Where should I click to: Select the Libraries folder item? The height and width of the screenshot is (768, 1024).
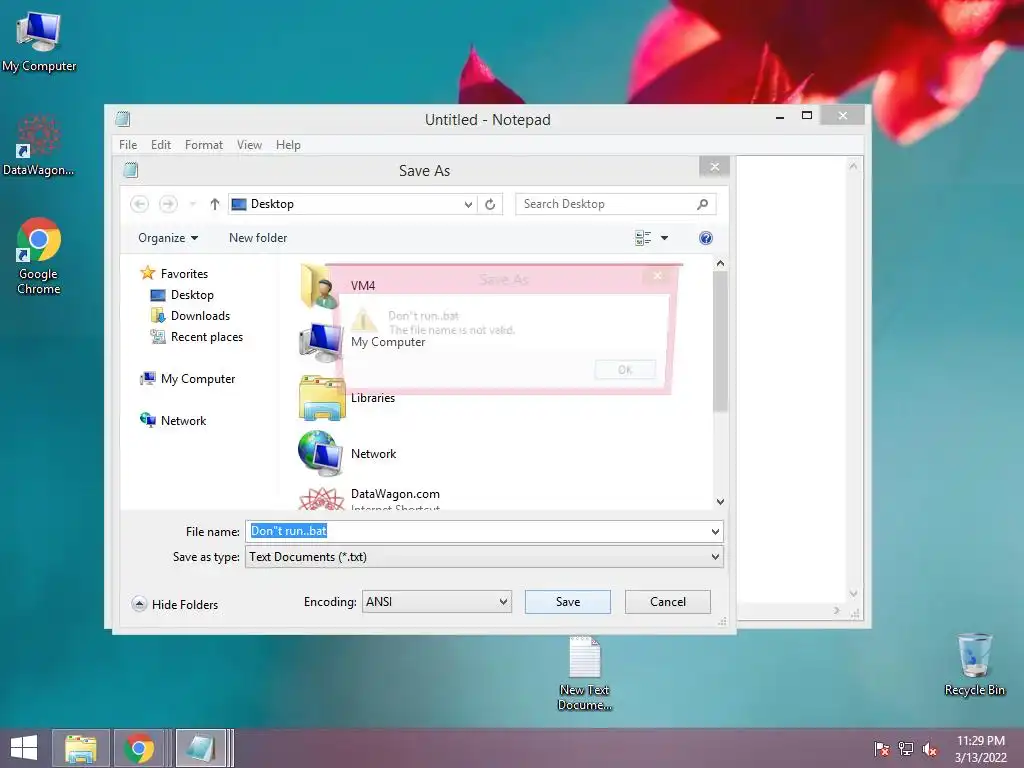pyautogui.click(x=347, y=398)
